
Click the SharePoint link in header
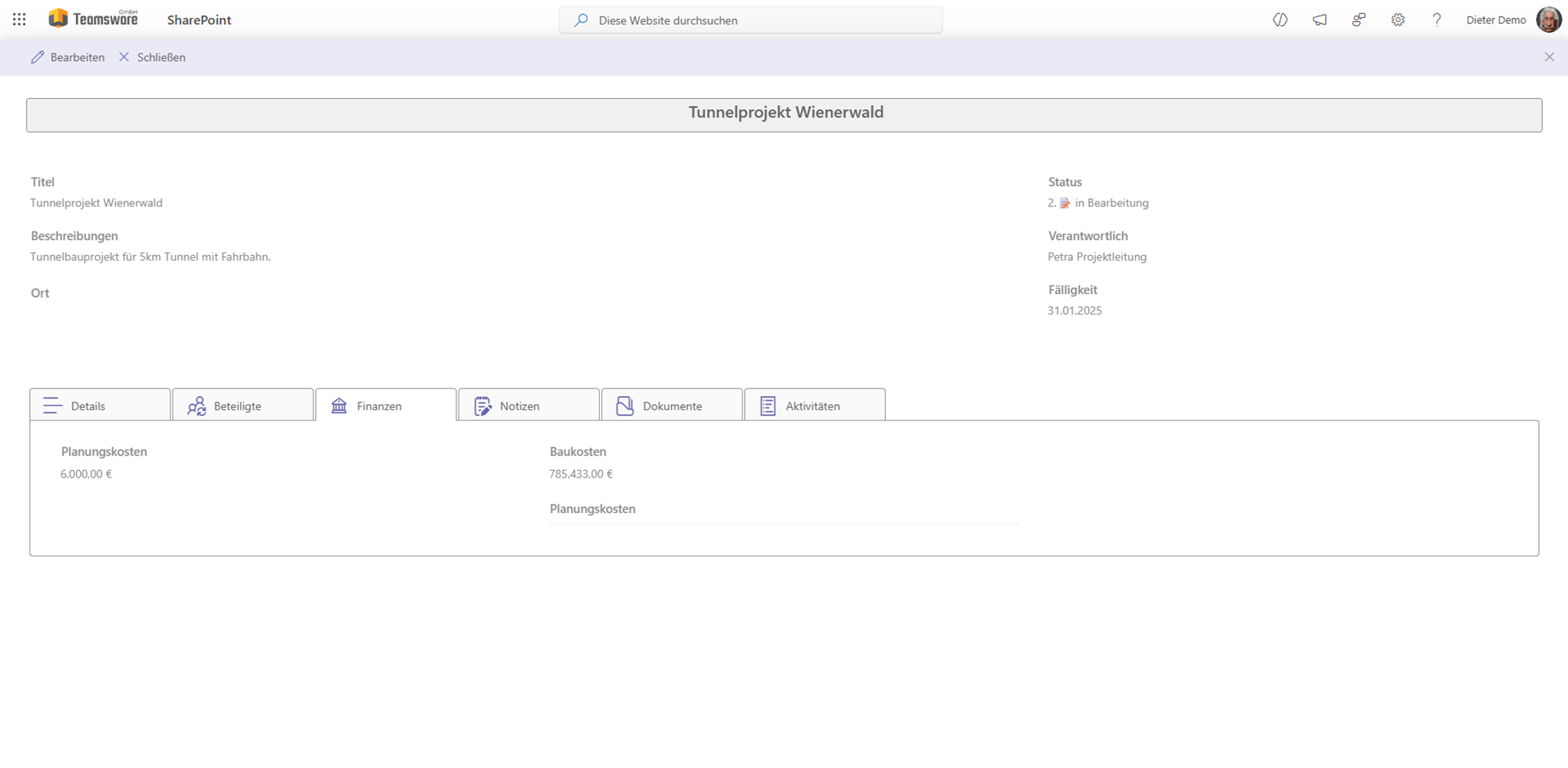pyautogui.click(x=199, y=20)
